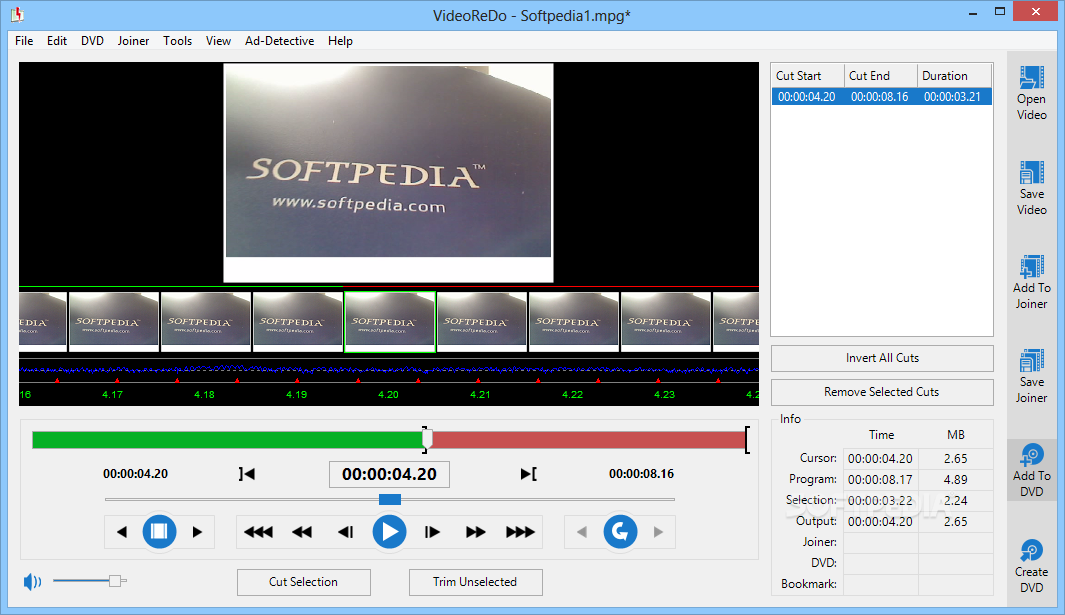The image size is (1065, 615).
Task: Open the Help menu
Action: tap(340, 41)
